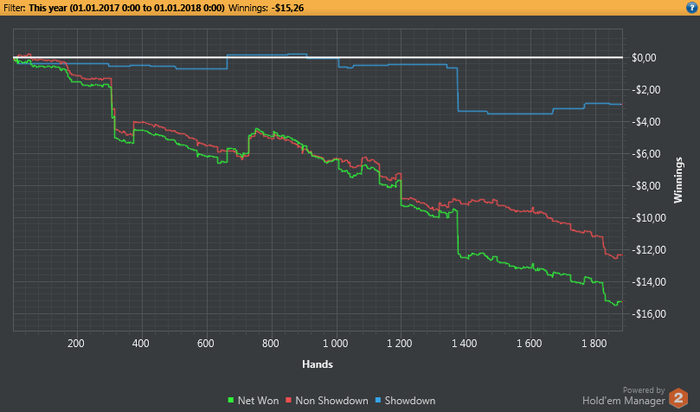
Task: Click the end of the red Non Showdown line
Action: coord(621,255)
